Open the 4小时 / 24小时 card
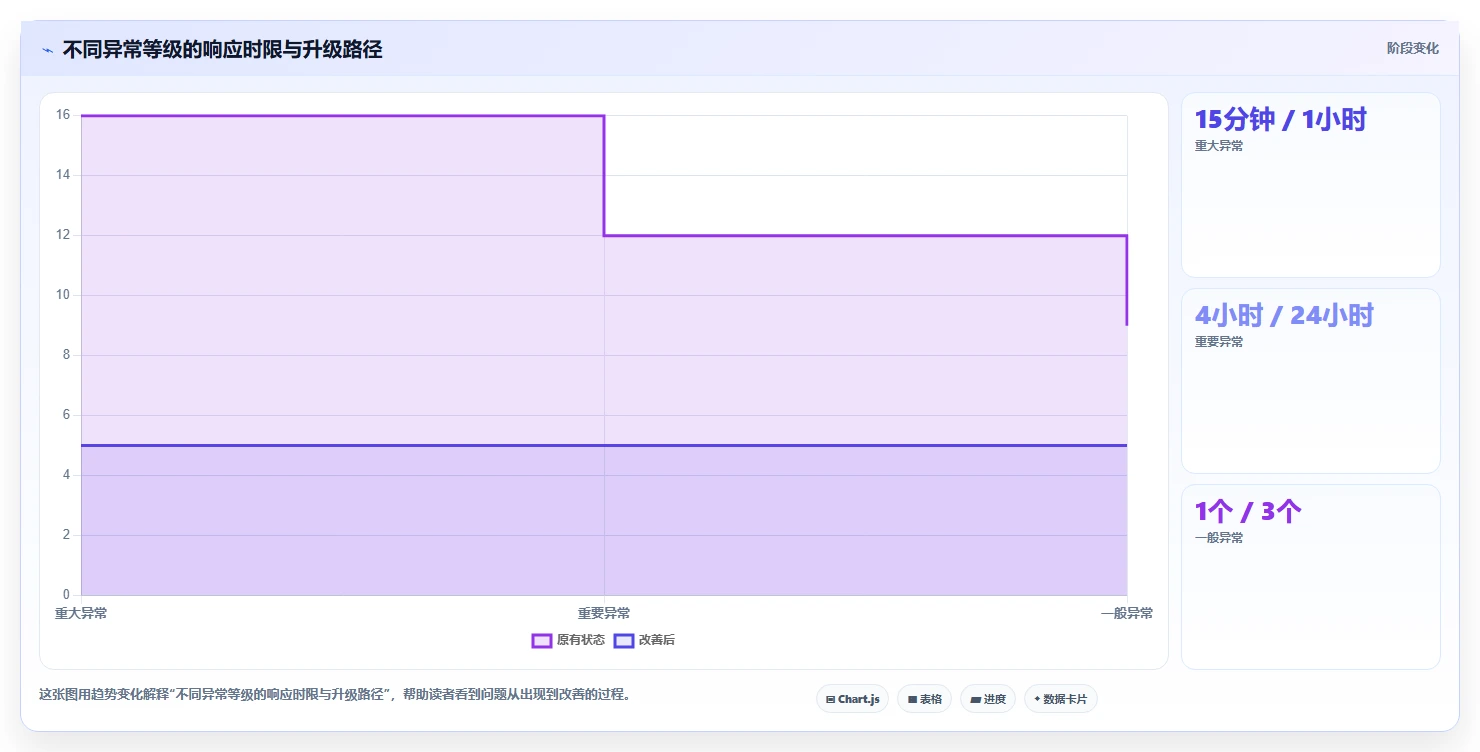Viewport: 1480px width, 752px height. (x=1310, y=381)
